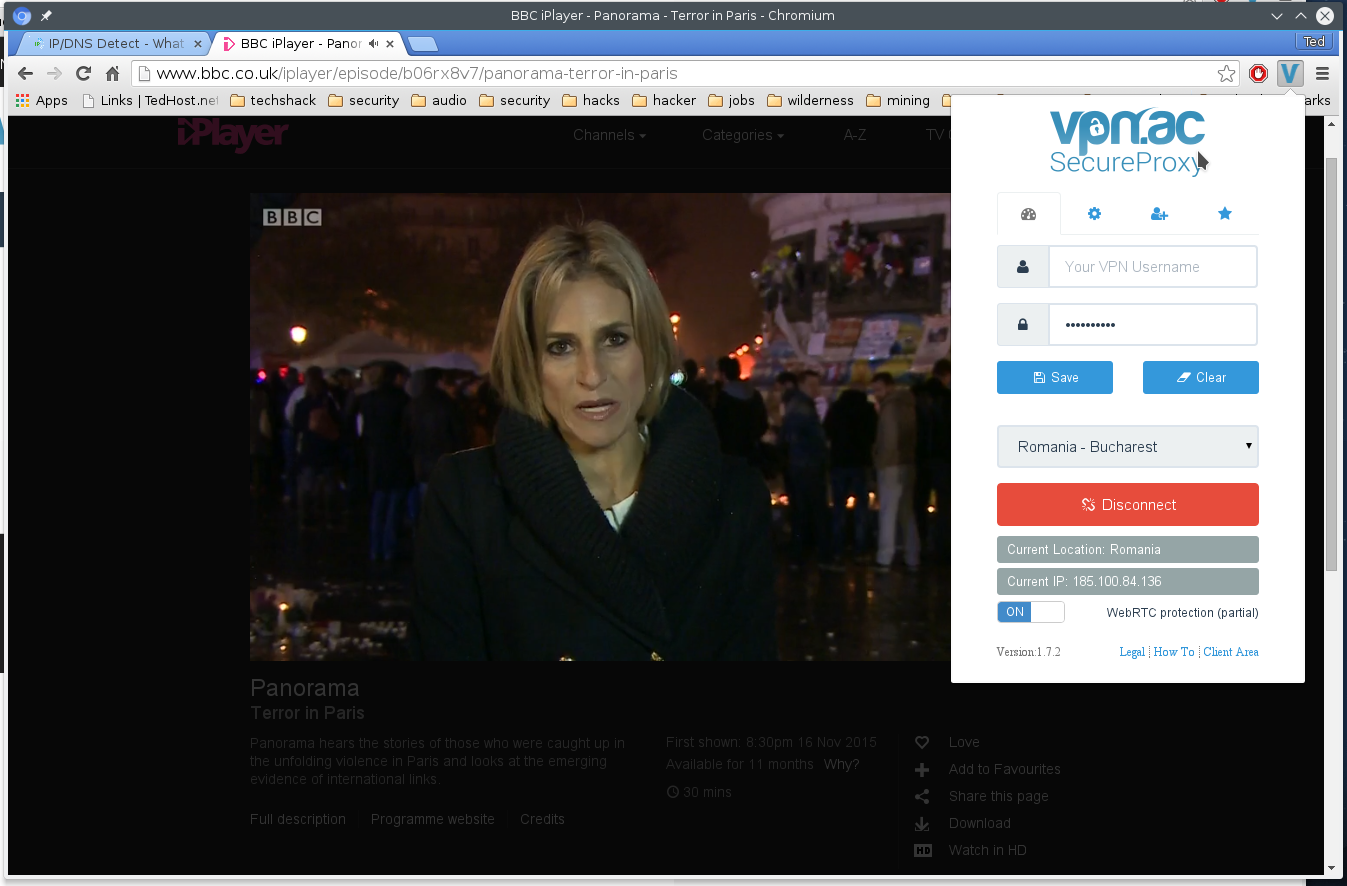The height and width of the screenshot is (886, 1347).
Task: Open the Links | TedHost.net bookmark
Action: (x=150, y=100)
